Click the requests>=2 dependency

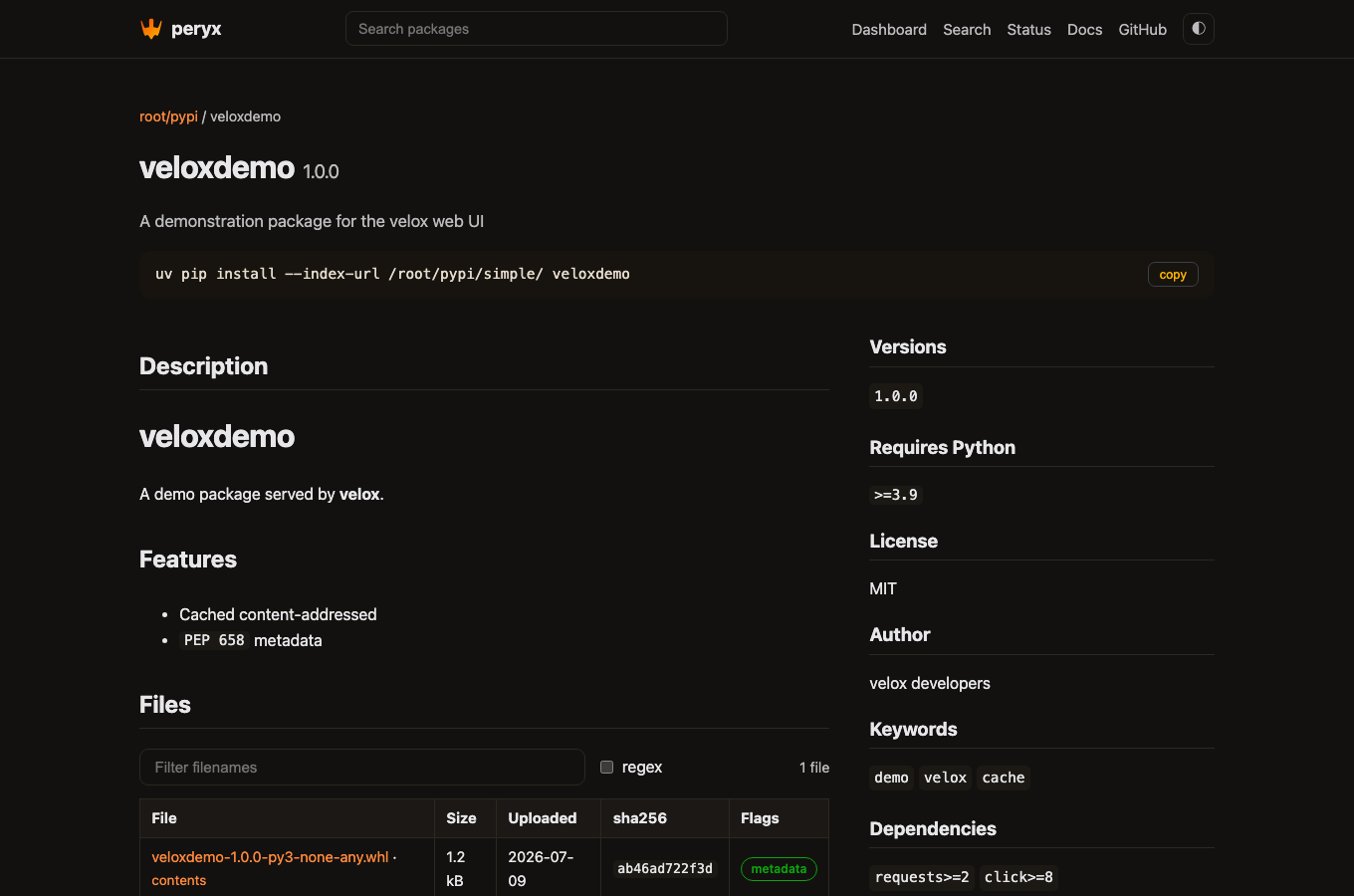pyautogui.click(x=922, y=877)
